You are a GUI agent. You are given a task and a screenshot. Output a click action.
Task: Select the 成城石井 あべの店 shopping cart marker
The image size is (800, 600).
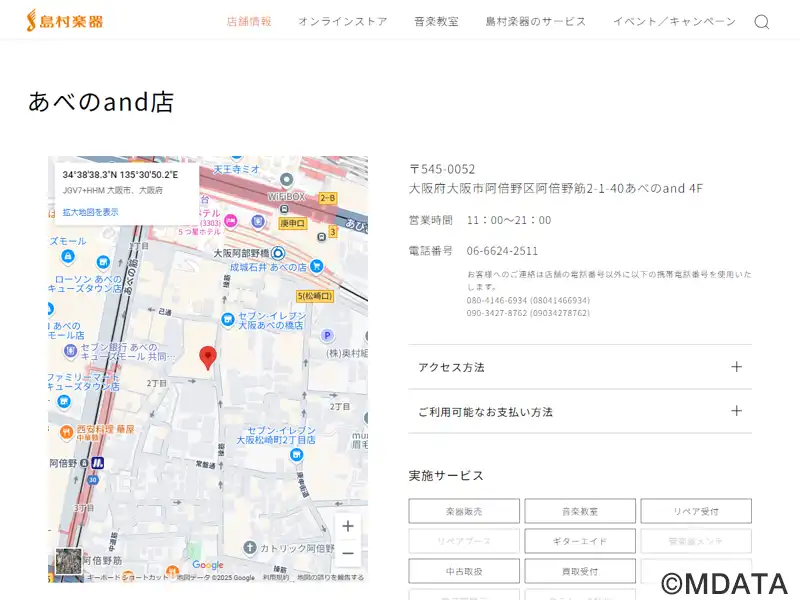pos(316,266)
